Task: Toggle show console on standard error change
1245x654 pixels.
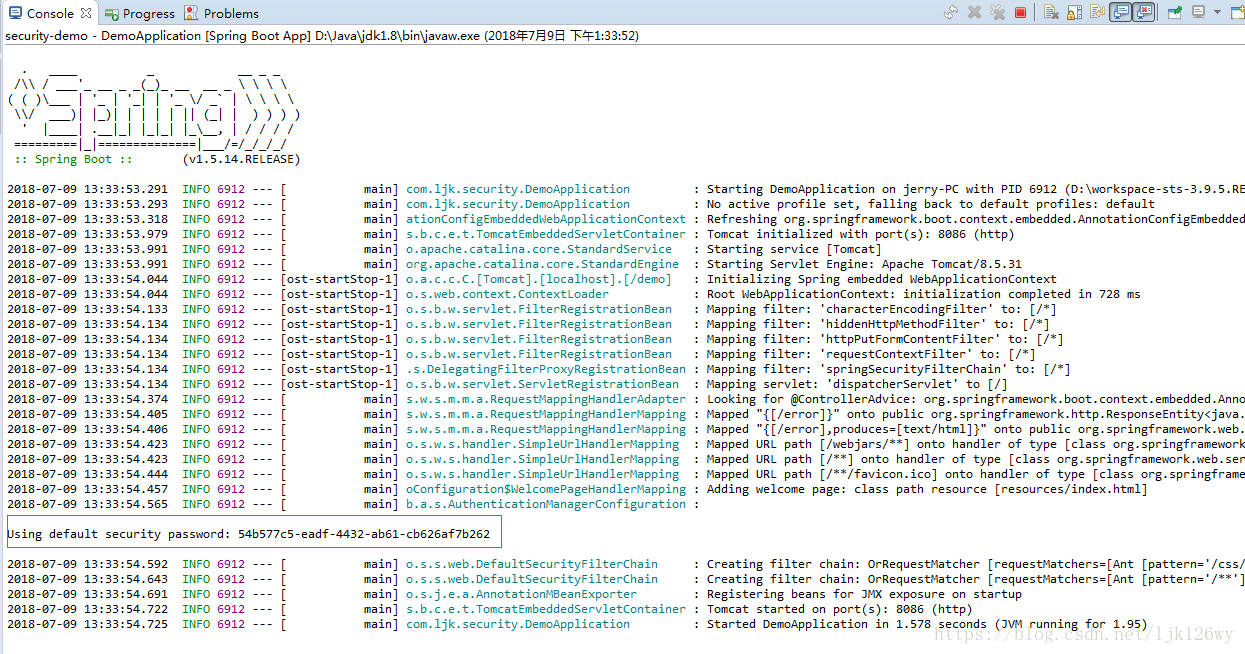Action: click(x=1143, y=13)
